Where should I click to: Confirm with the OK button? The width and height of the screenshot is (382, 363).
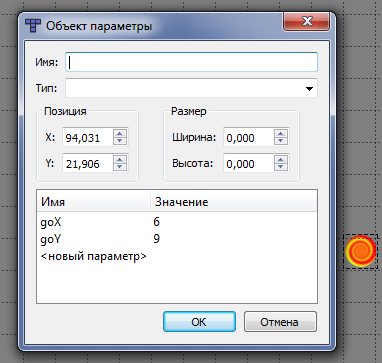pos(199,322)
